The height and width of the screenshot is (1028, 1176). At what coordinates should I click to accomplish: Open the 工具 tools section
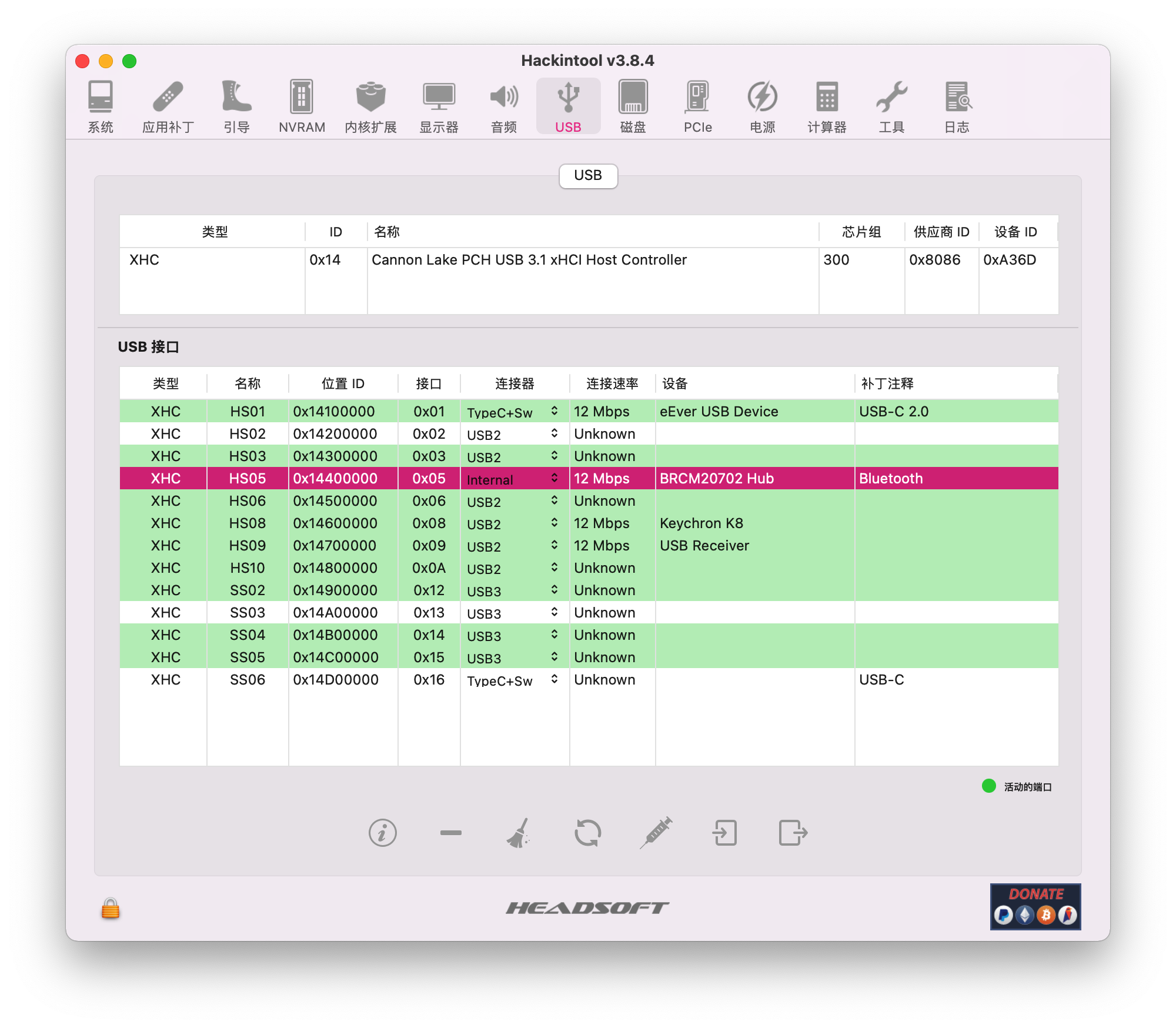[x=891, y=106]
